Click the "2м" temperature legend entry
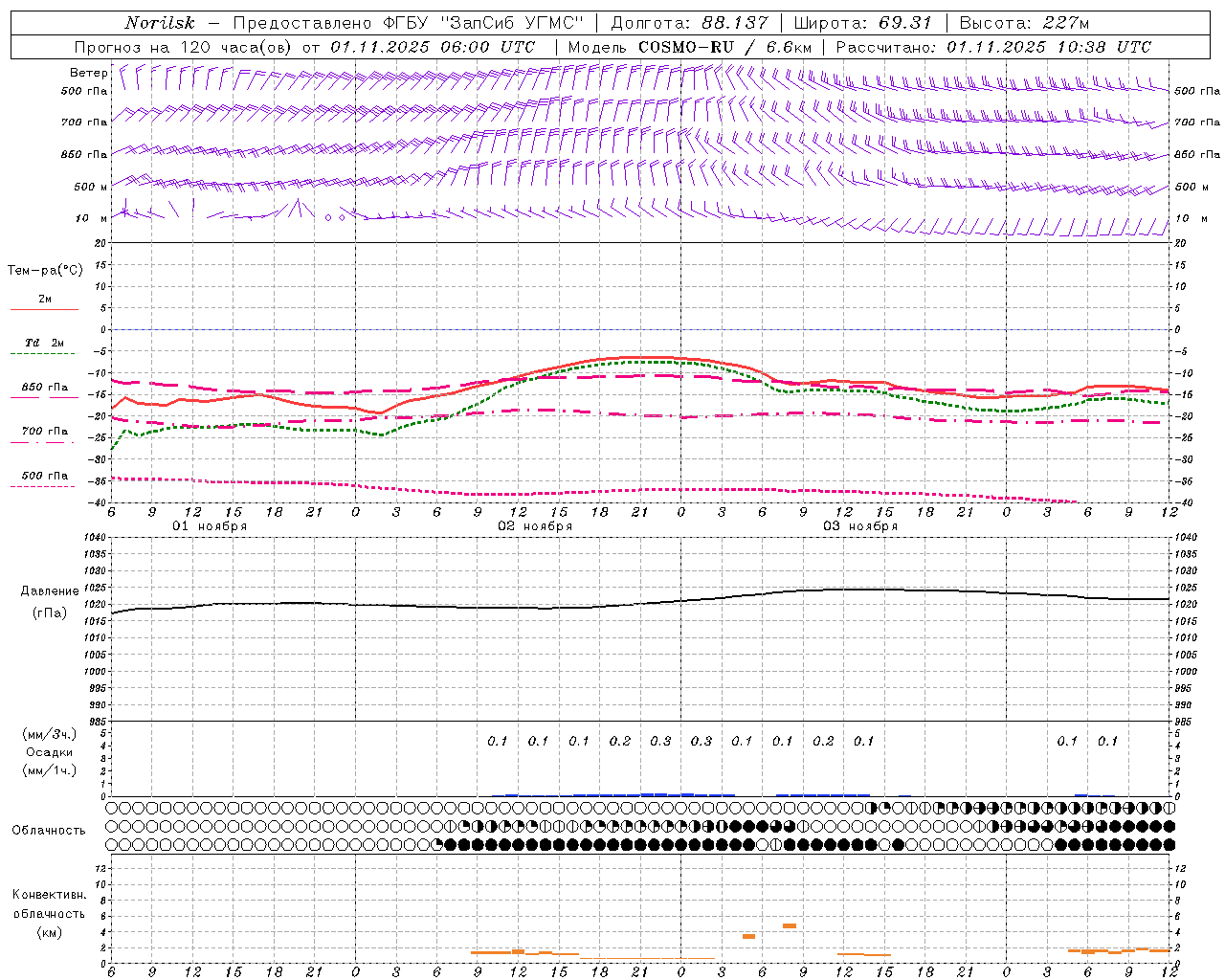 tap(45, 300)
